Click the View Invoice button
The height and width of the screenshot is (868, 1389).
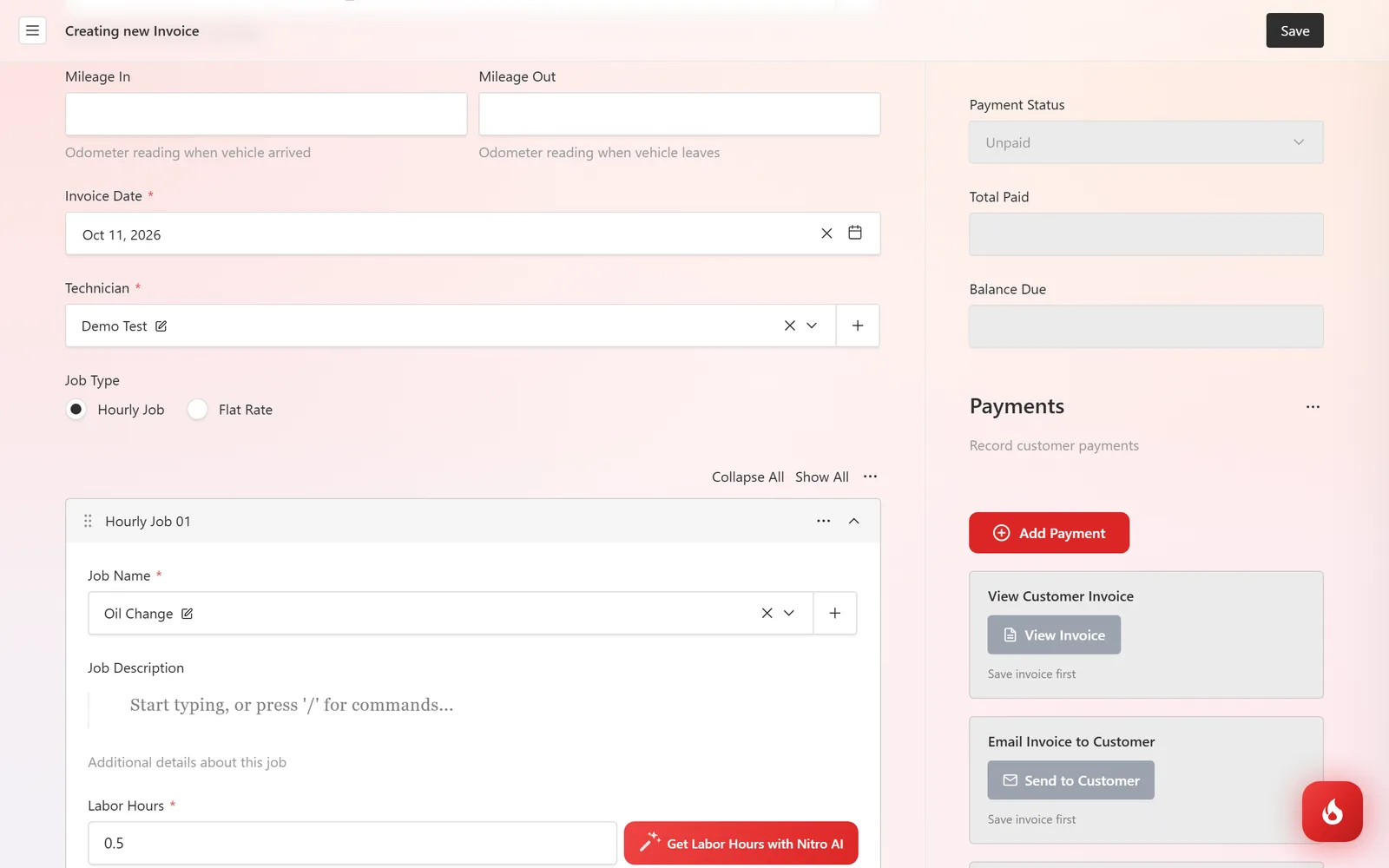[x=1054, y=635]
